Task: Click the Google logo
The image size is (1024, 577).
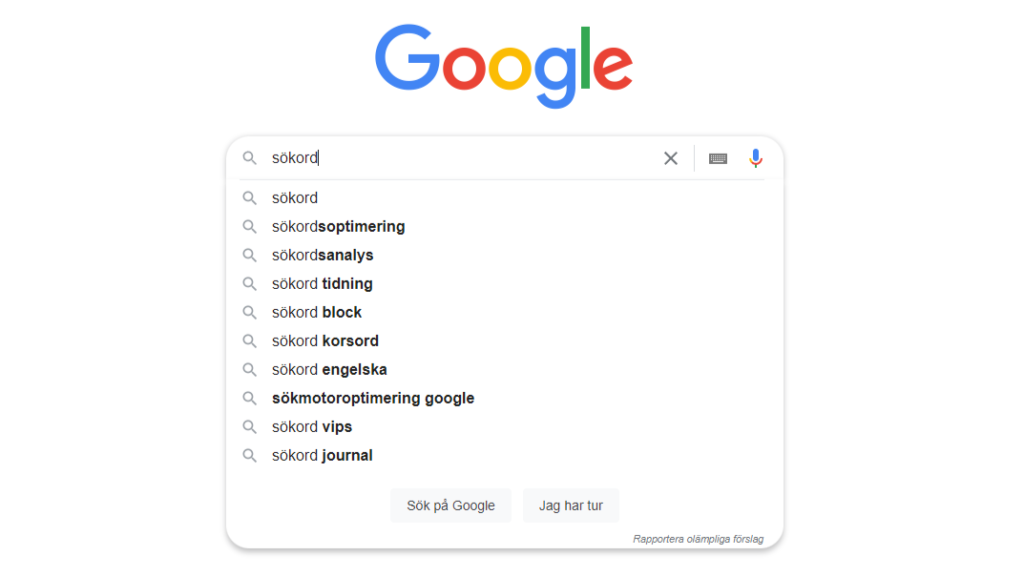Action: [x=504, y=66]
